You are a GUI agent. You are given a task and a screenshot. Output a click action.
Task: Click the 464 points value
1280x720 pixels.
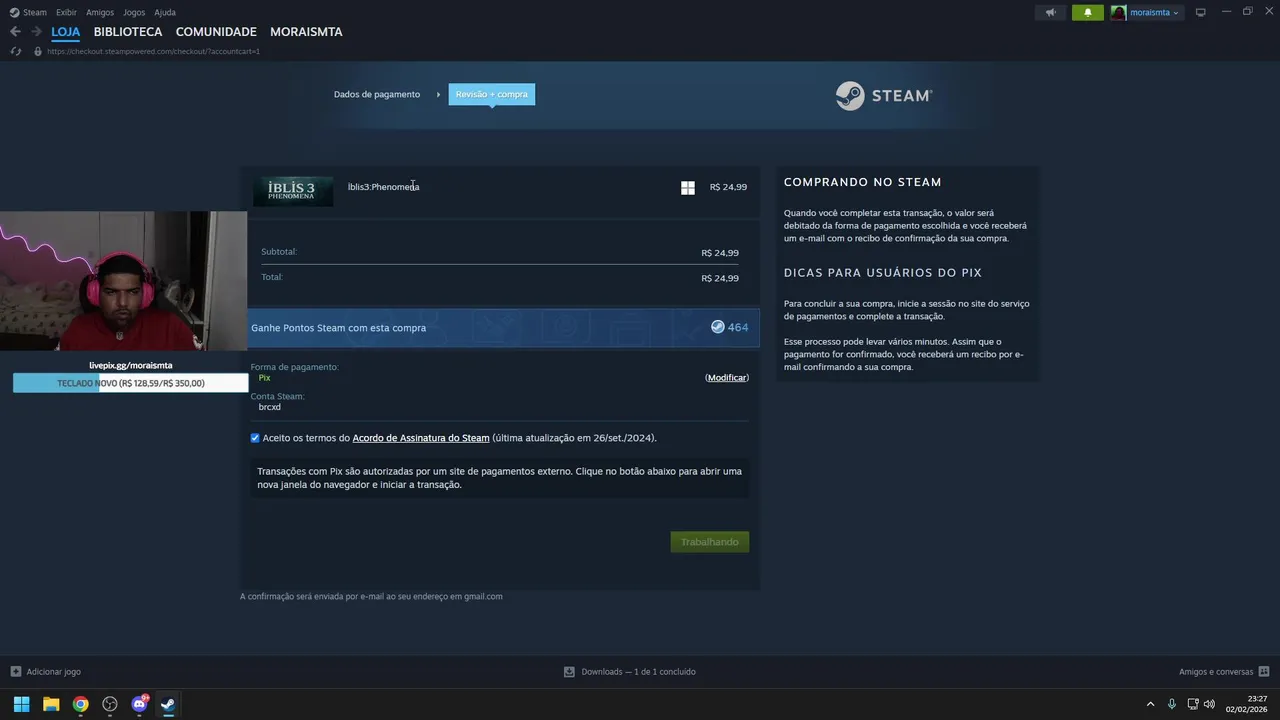[x=738, y=327]
